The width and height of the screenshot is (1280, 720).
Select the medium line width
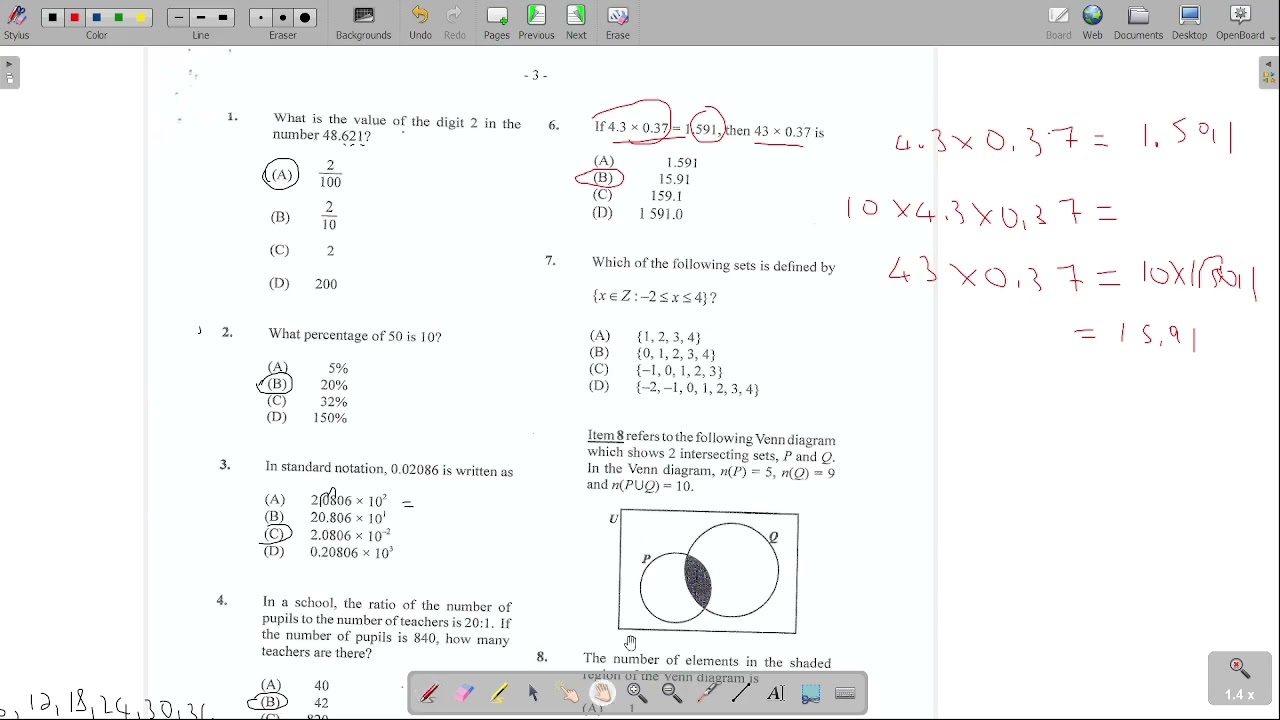(201, 18)
